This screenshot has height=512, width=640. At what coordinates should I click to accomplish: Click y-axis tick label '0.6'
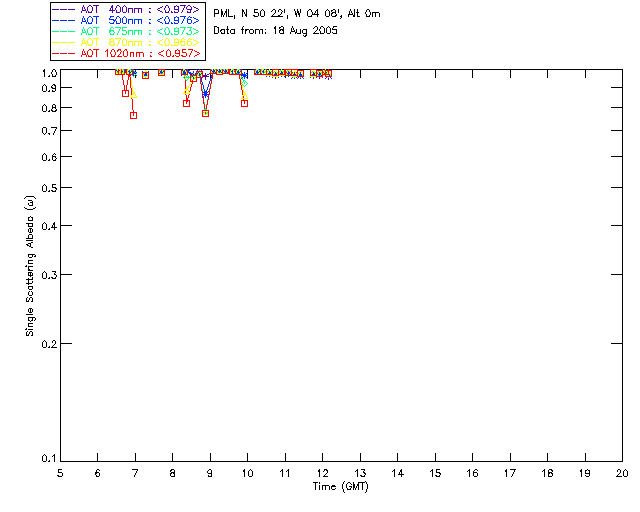coord(49,157)
